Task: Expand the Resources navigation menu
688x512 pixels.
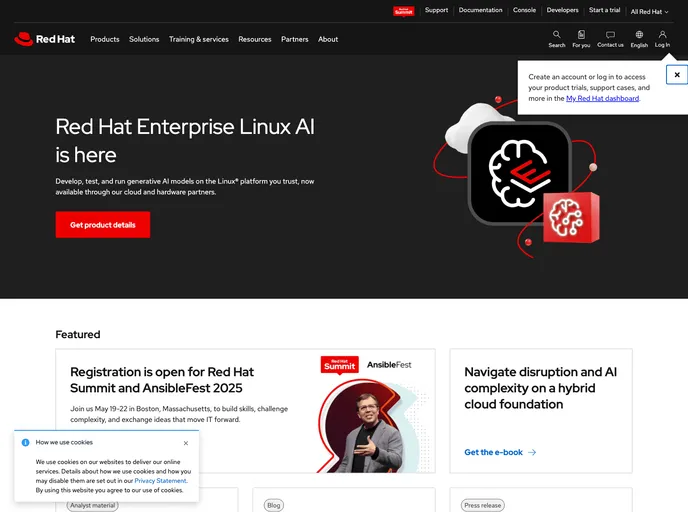Action: [255, 39]
